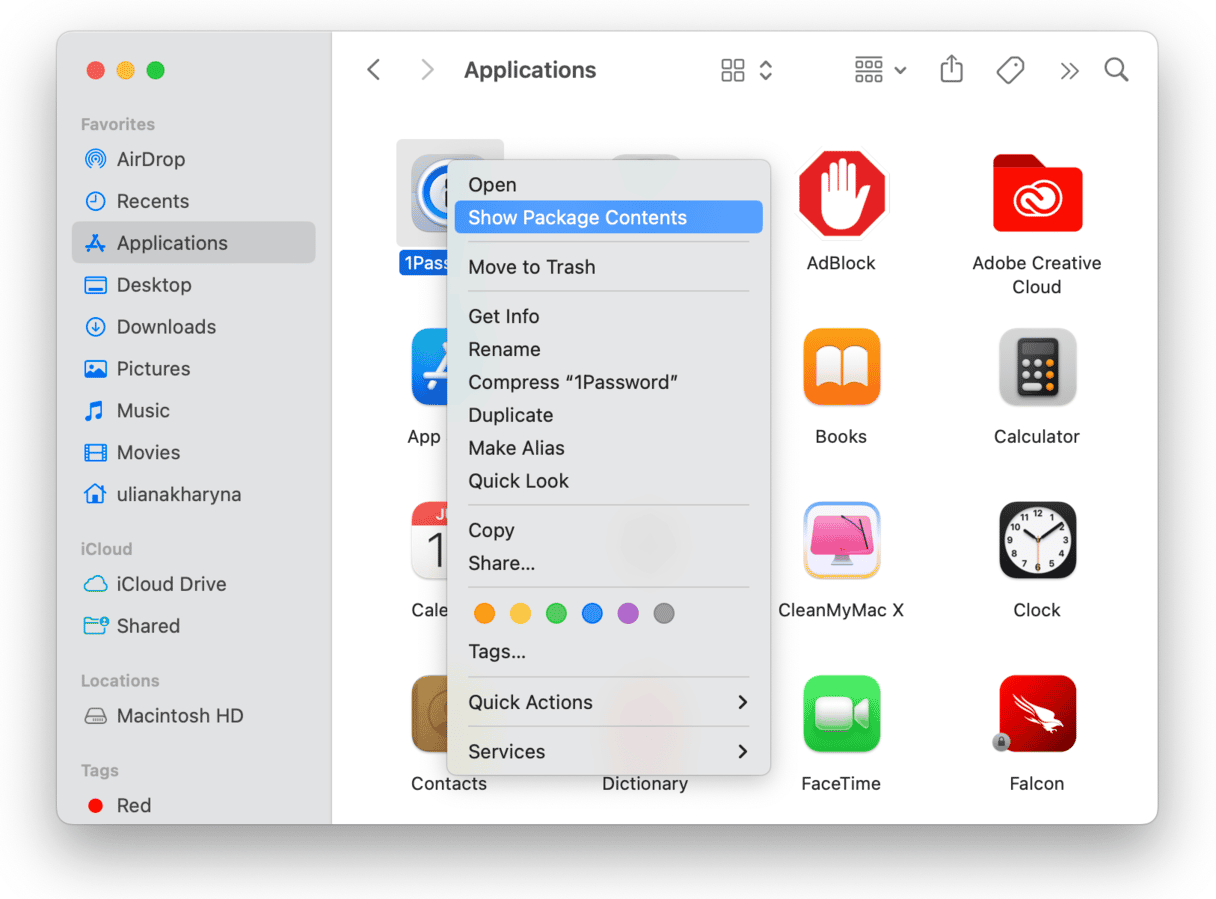Open the icon view switcher

[x=747, y=70]
